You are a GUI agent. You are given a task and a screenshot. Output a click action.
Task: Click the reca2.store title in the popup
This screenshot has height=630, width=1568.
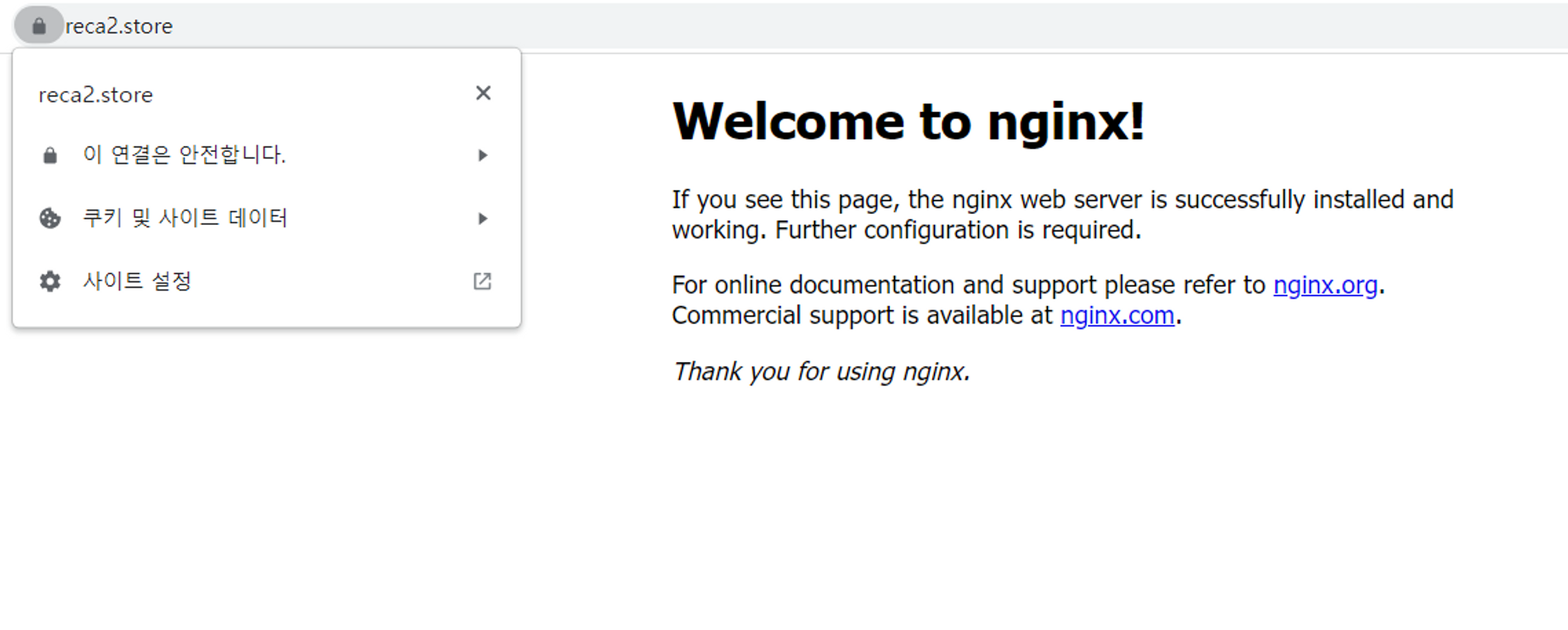click(x=96, y=95)
